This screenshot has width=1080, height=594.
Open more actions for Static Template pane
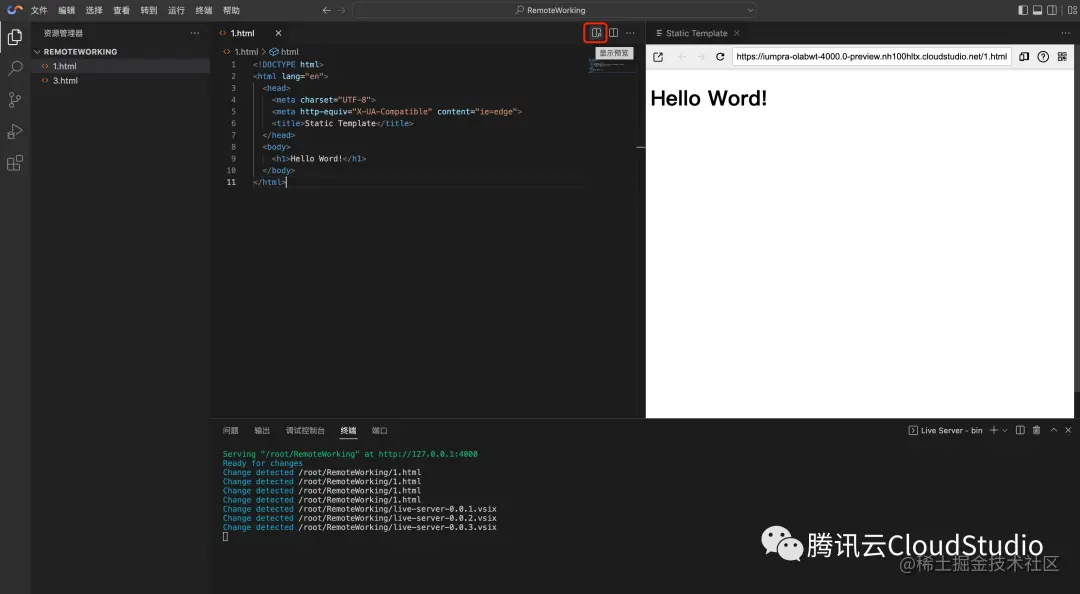(x=1066, y=32)
